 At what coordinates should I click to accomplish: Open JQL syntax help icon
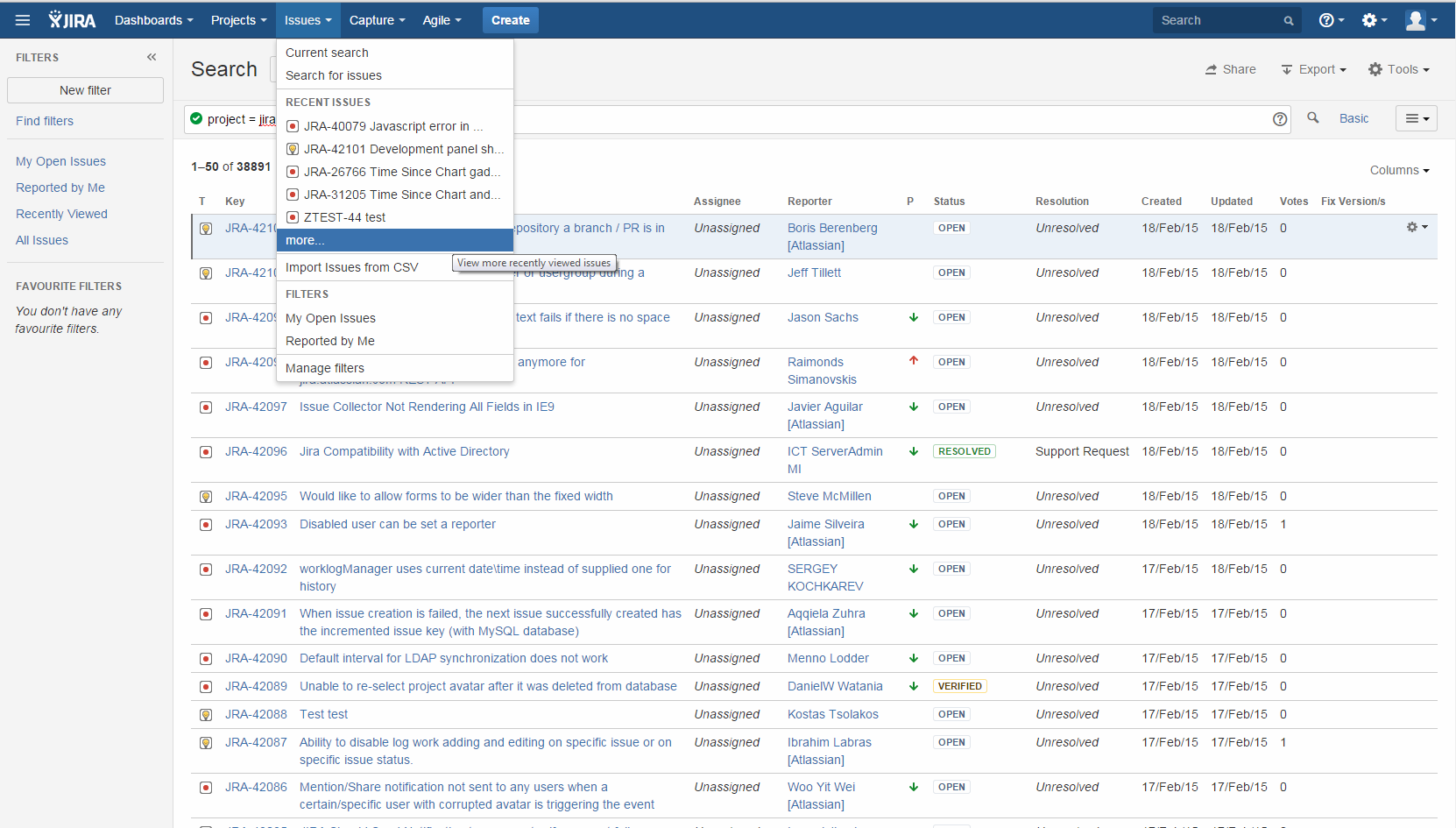[1280, 118]
